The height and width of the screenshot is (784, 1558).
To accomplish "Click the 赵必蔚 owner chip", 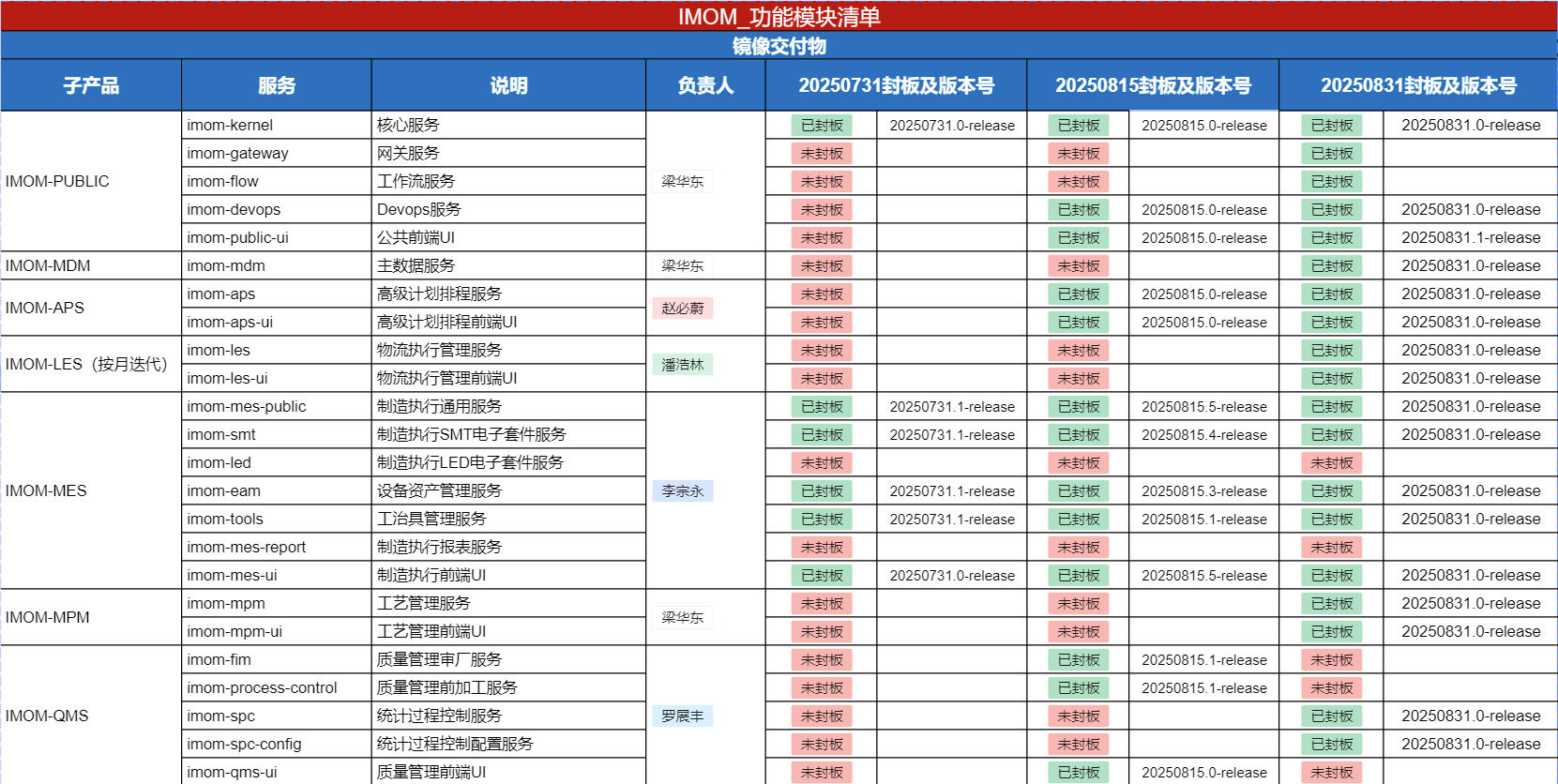I will coord(683,309).
